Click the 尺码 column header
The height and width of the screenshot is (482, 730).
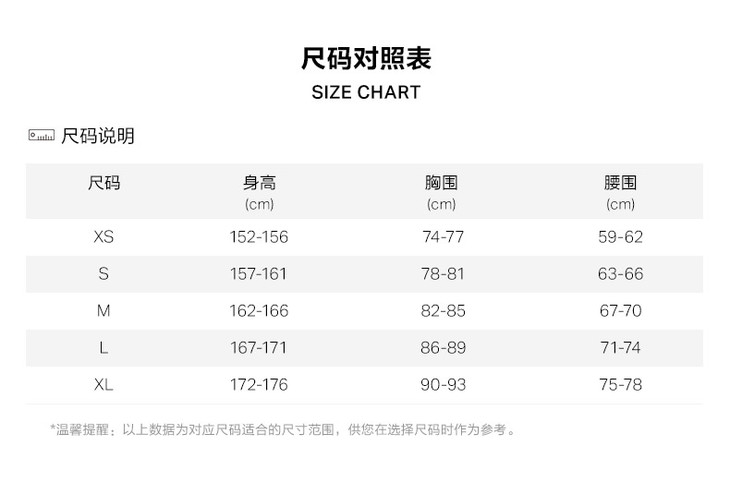104,183
